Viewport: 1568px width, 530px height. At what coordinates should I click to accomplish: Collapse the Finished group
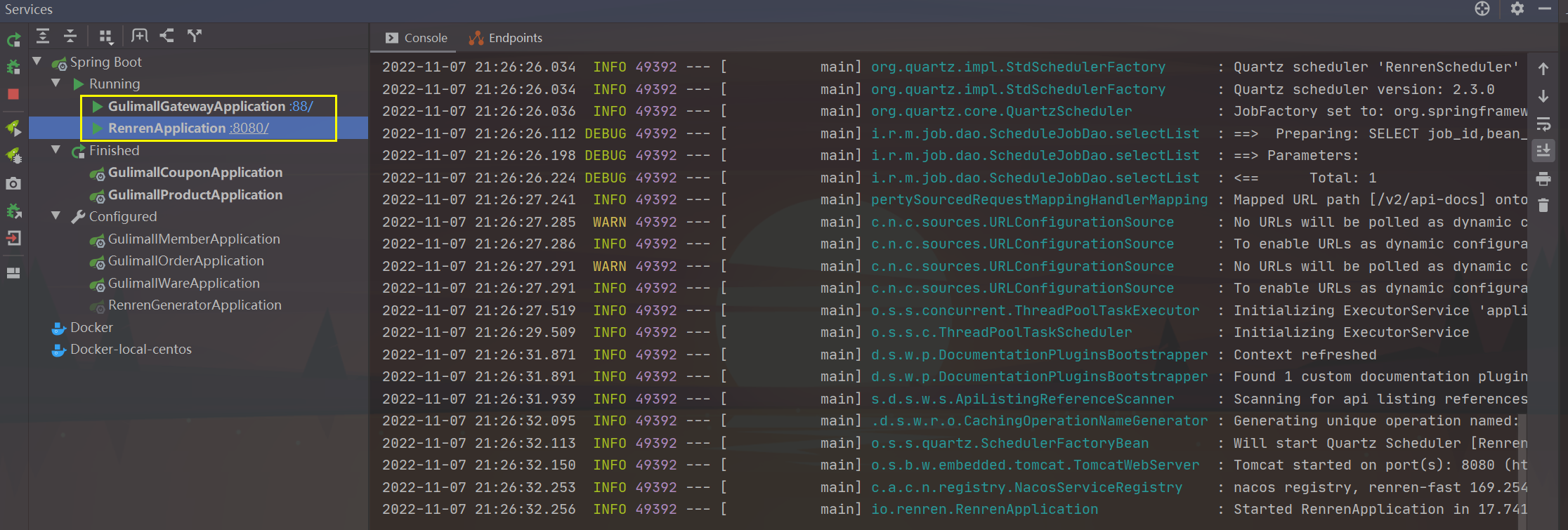55,150
